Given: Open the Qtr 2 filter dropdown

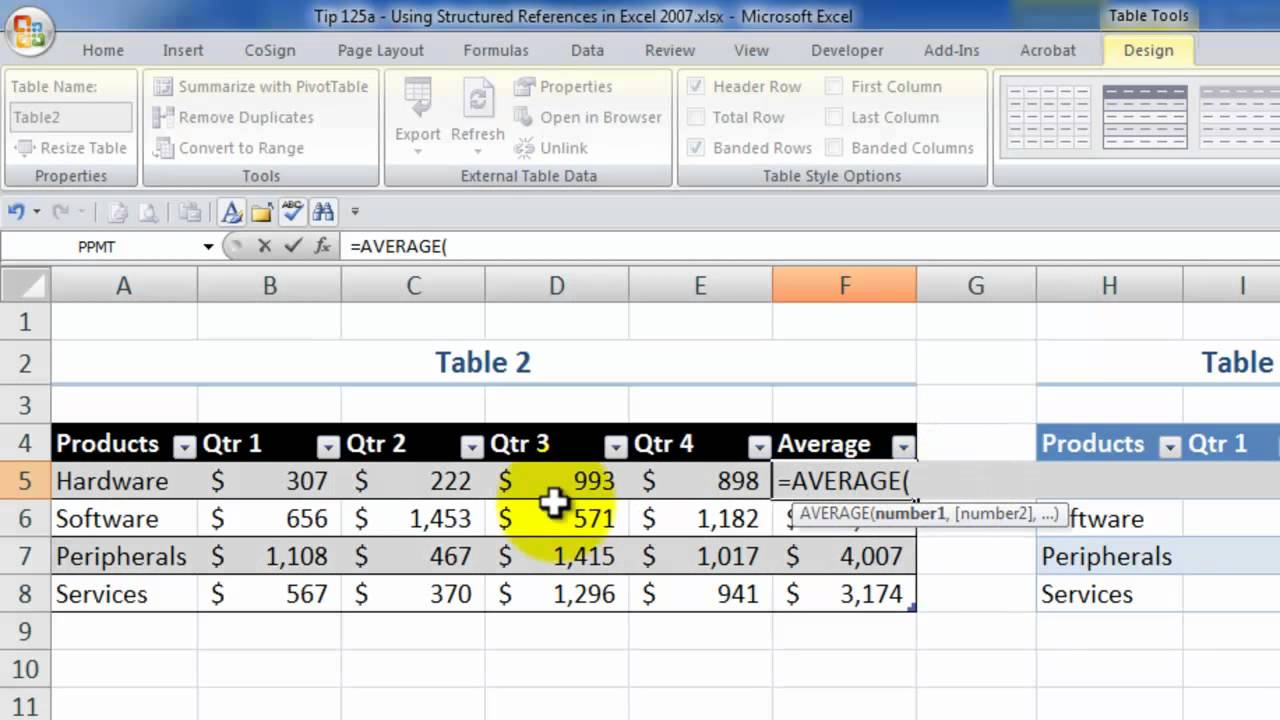Looking at the screenshot, I should pyautogui.click(x=472, y=447).
